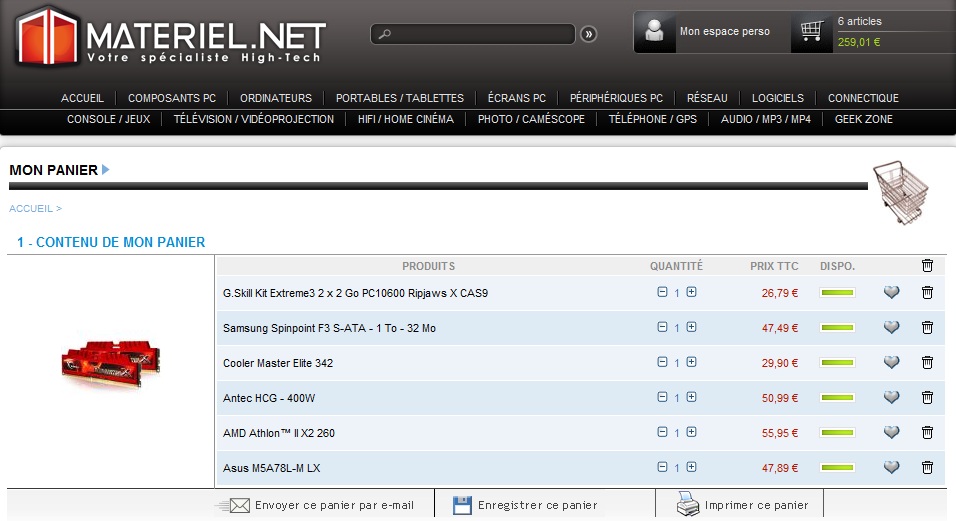Screen dimensions: 956x521
Task: Increase quantity of Asus M5A78L-M LX
Action: (x=691, y=467)
